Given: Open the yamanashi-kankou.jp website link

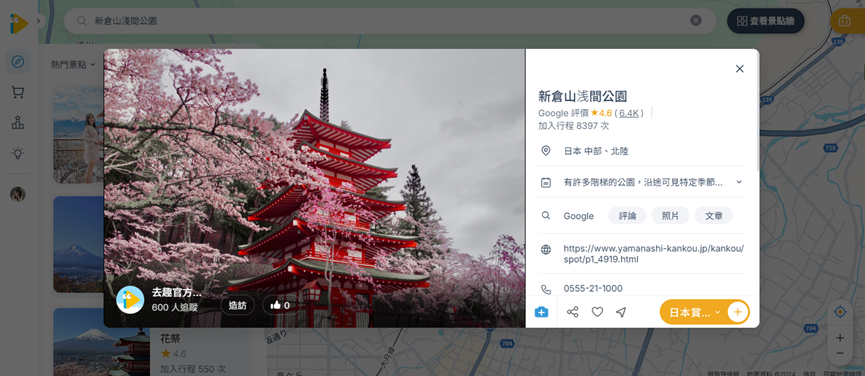Looking at the screenshot, I should tap(654, 254).
